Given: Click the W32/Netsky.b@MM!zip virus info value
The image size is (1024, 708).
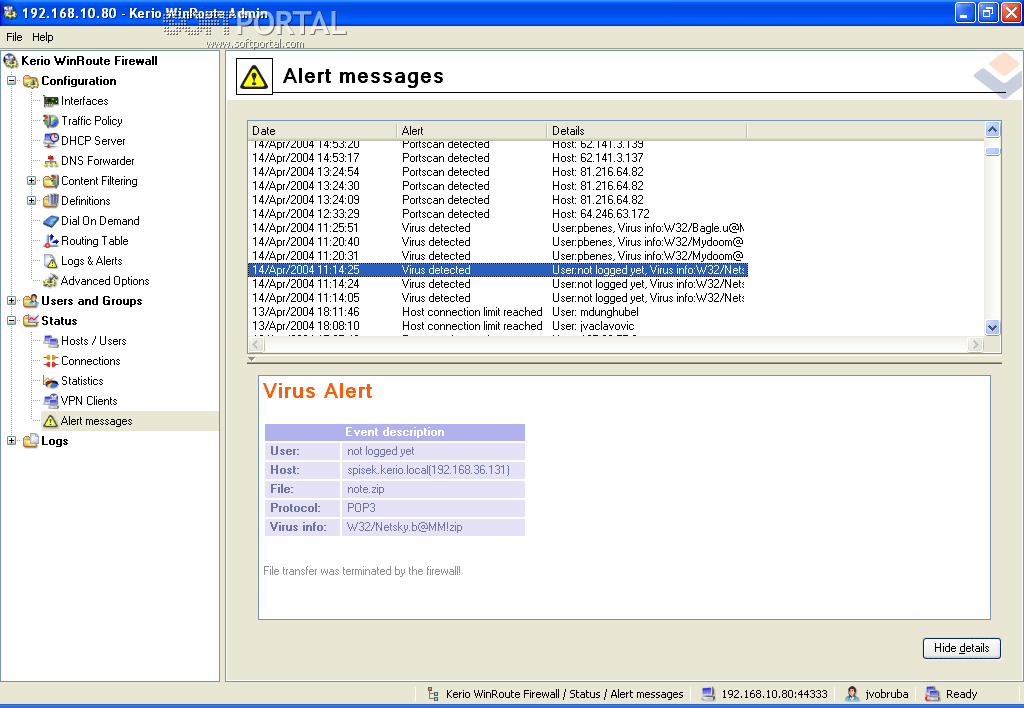Looking at the screenshot, I should [x=404, y=527].
